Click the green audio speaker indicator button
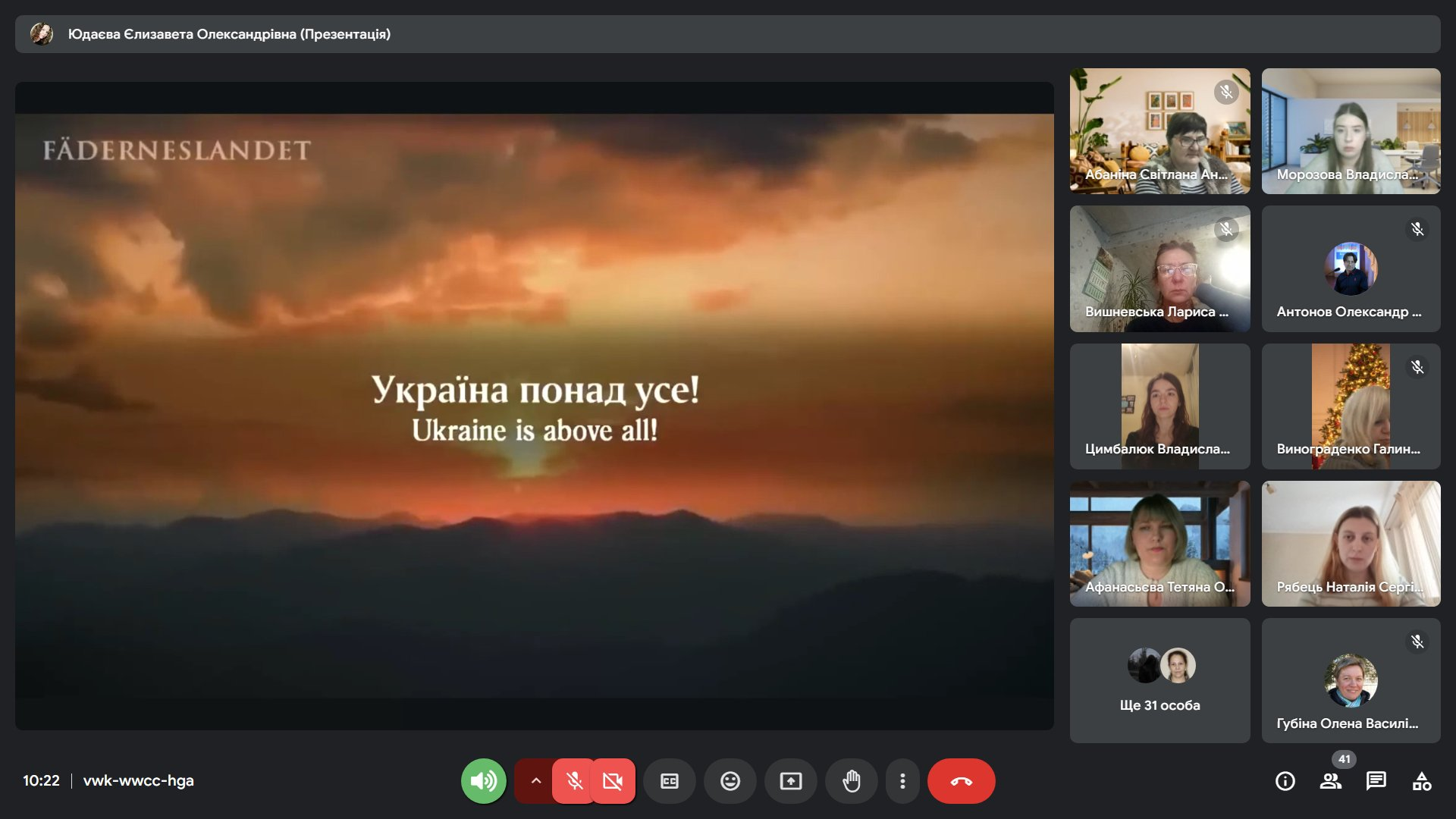The width and height of the screenshot is (1456, 819). 483,780
